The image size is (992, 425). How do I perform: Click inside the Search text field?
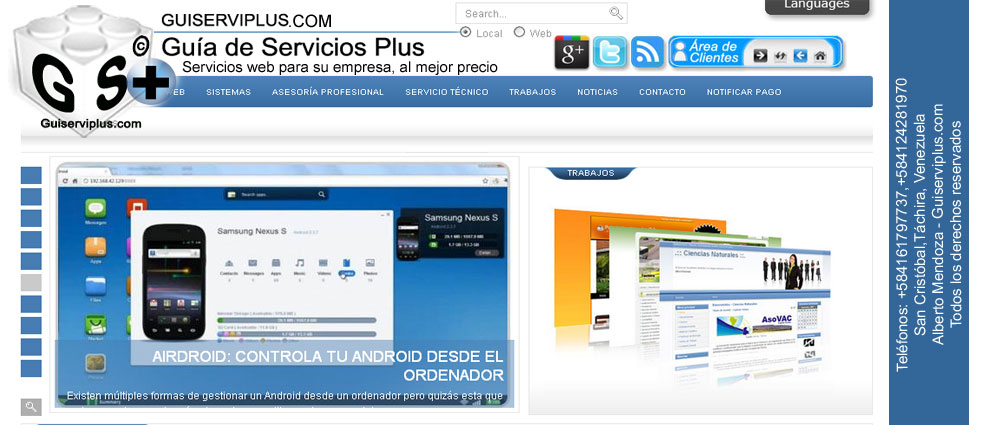(533, 14)
